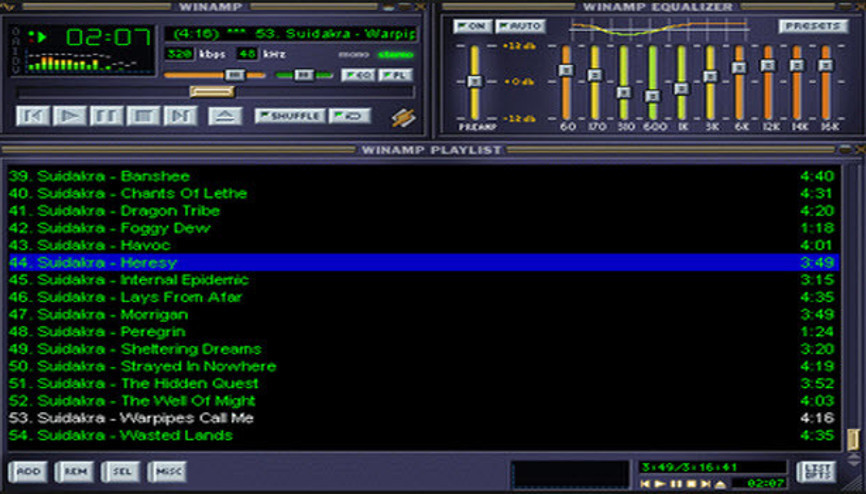
Task: Open the playlist SEL menu
Action: [121, 471]
